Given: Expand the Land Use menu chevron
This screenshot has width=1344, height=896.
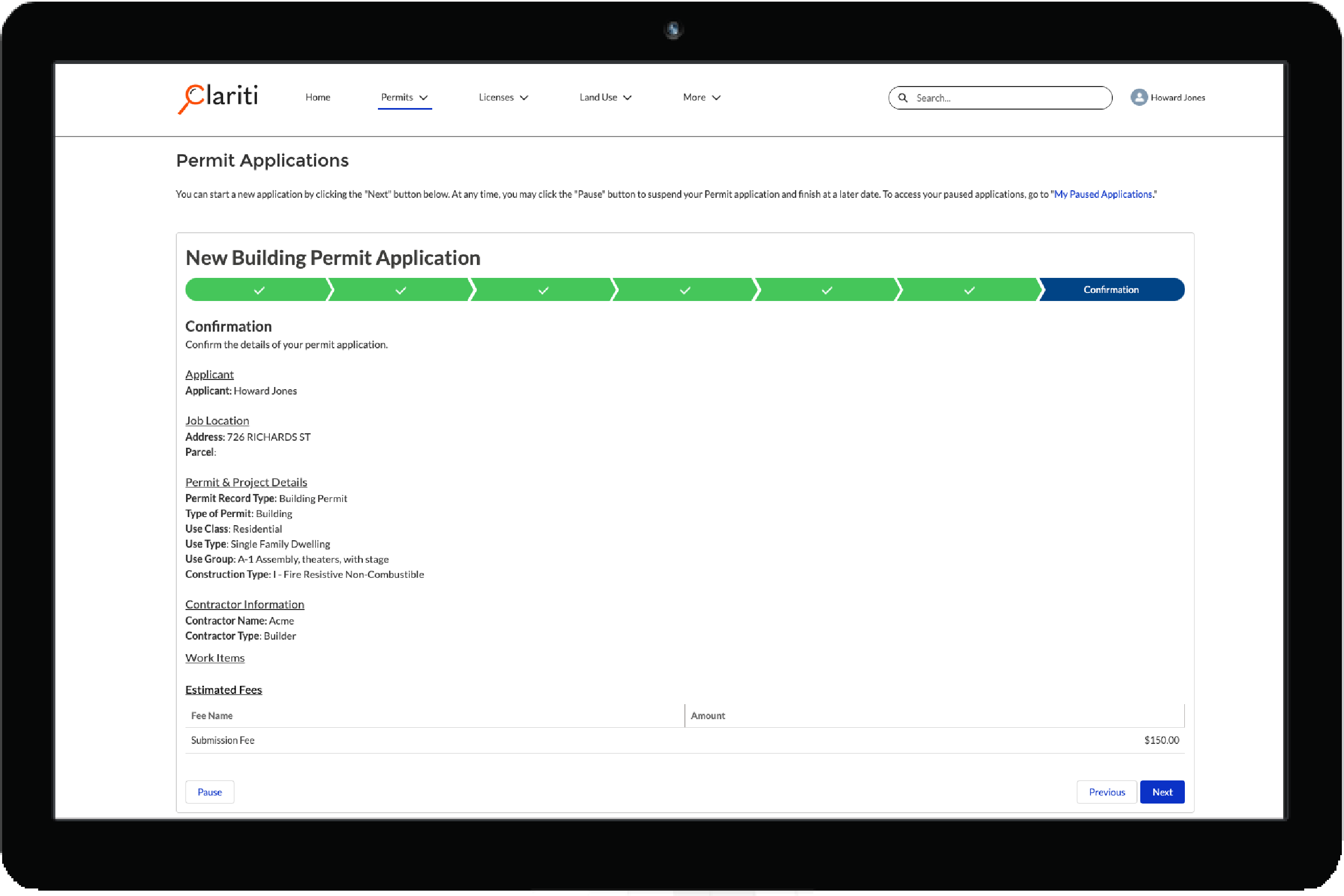Looking at the screenshot, I should (x=627, y=98).
